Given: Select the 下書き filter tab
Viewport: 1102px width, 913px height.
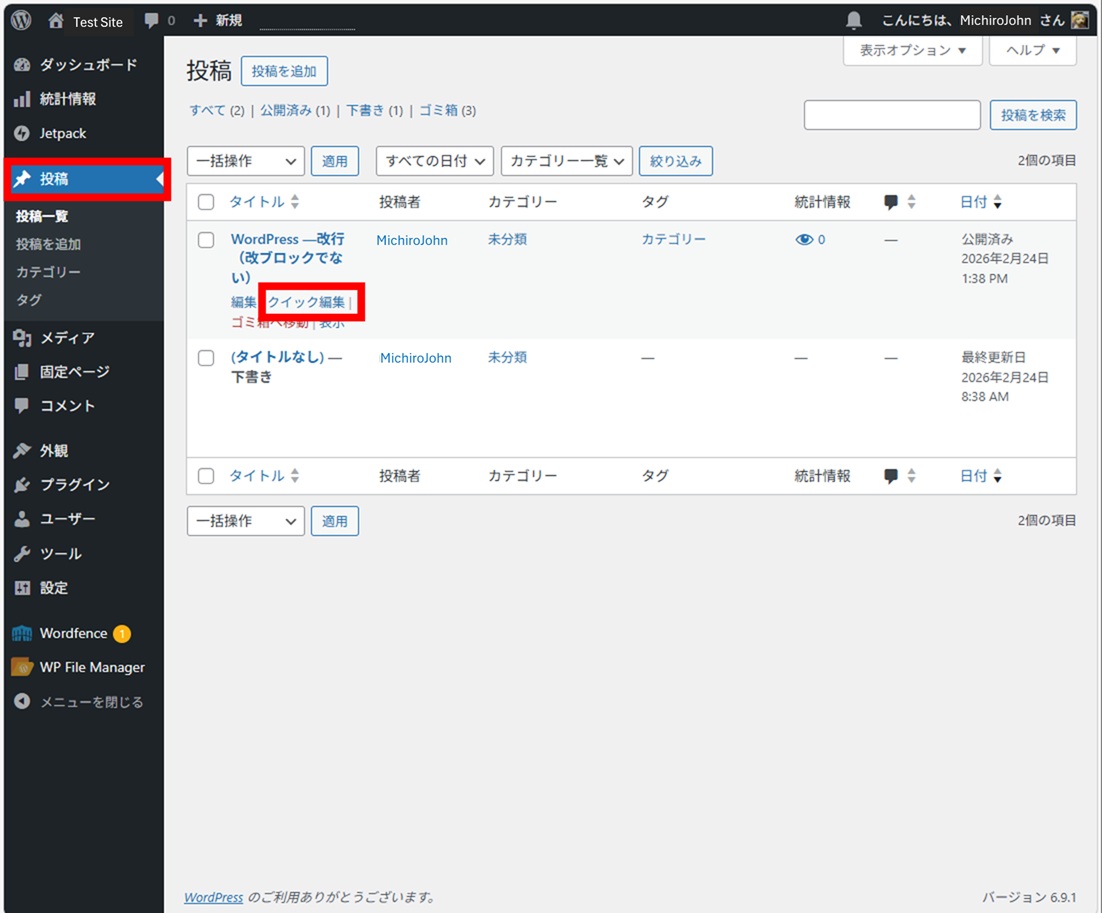Looking at the screenshot, I should click(x=365, y=111).
